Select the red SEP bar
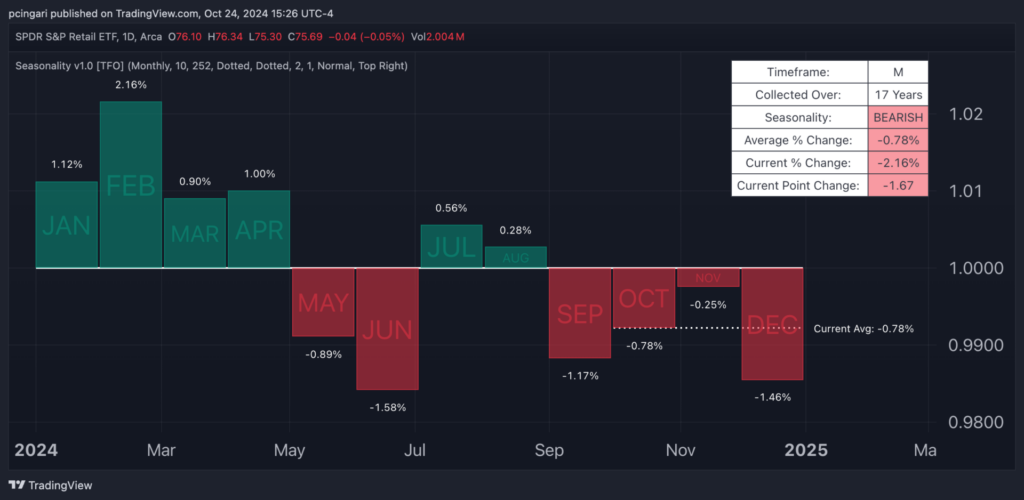 coord(580,313)
